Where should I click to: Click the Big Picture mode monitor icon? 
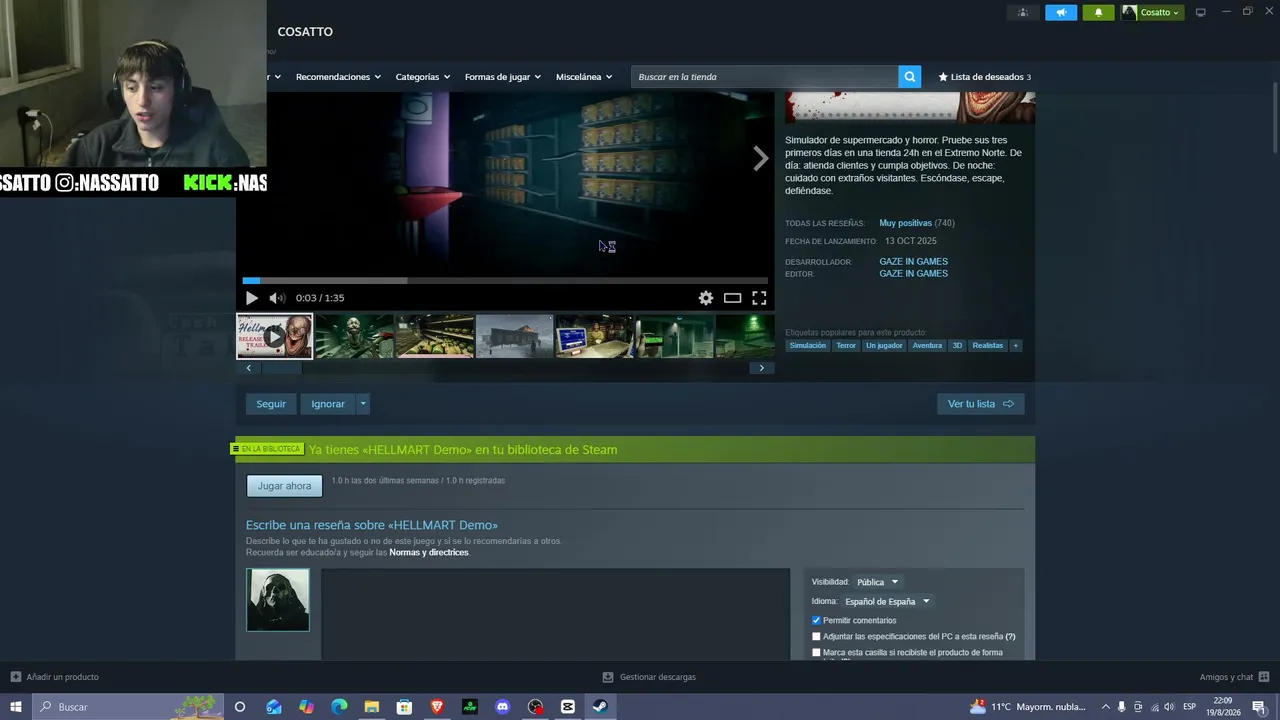point(1201,13)
